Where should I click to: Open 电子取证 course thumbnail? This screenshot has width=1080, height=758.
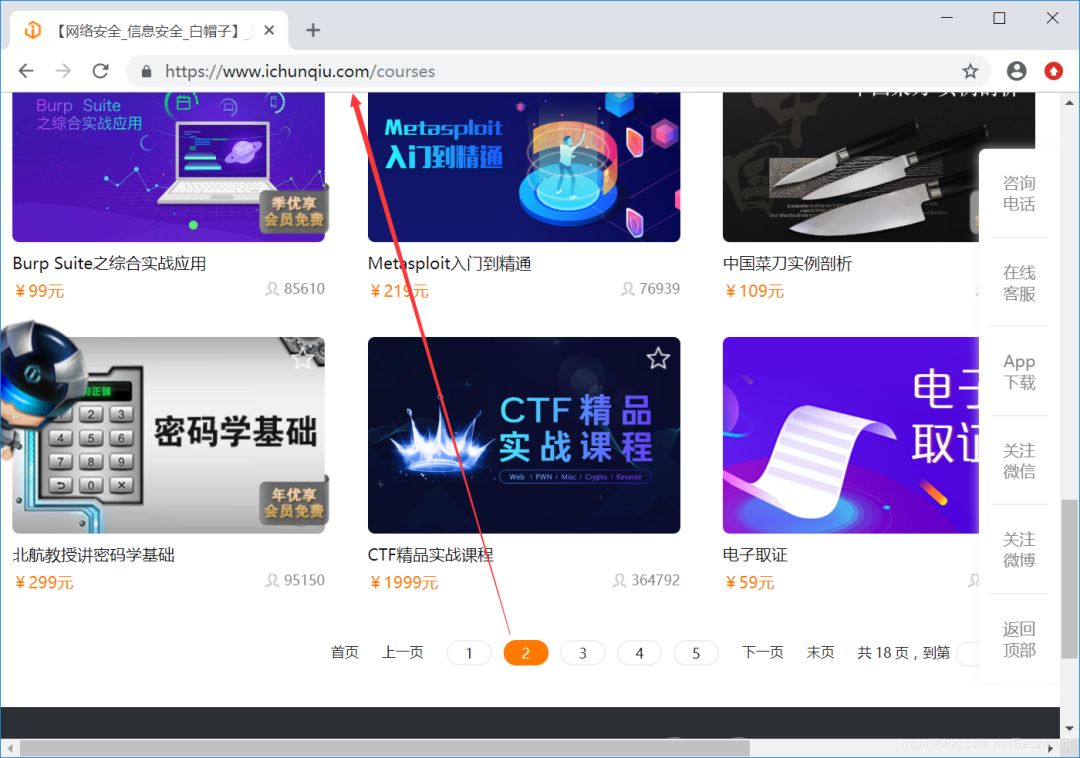[851, 435]
